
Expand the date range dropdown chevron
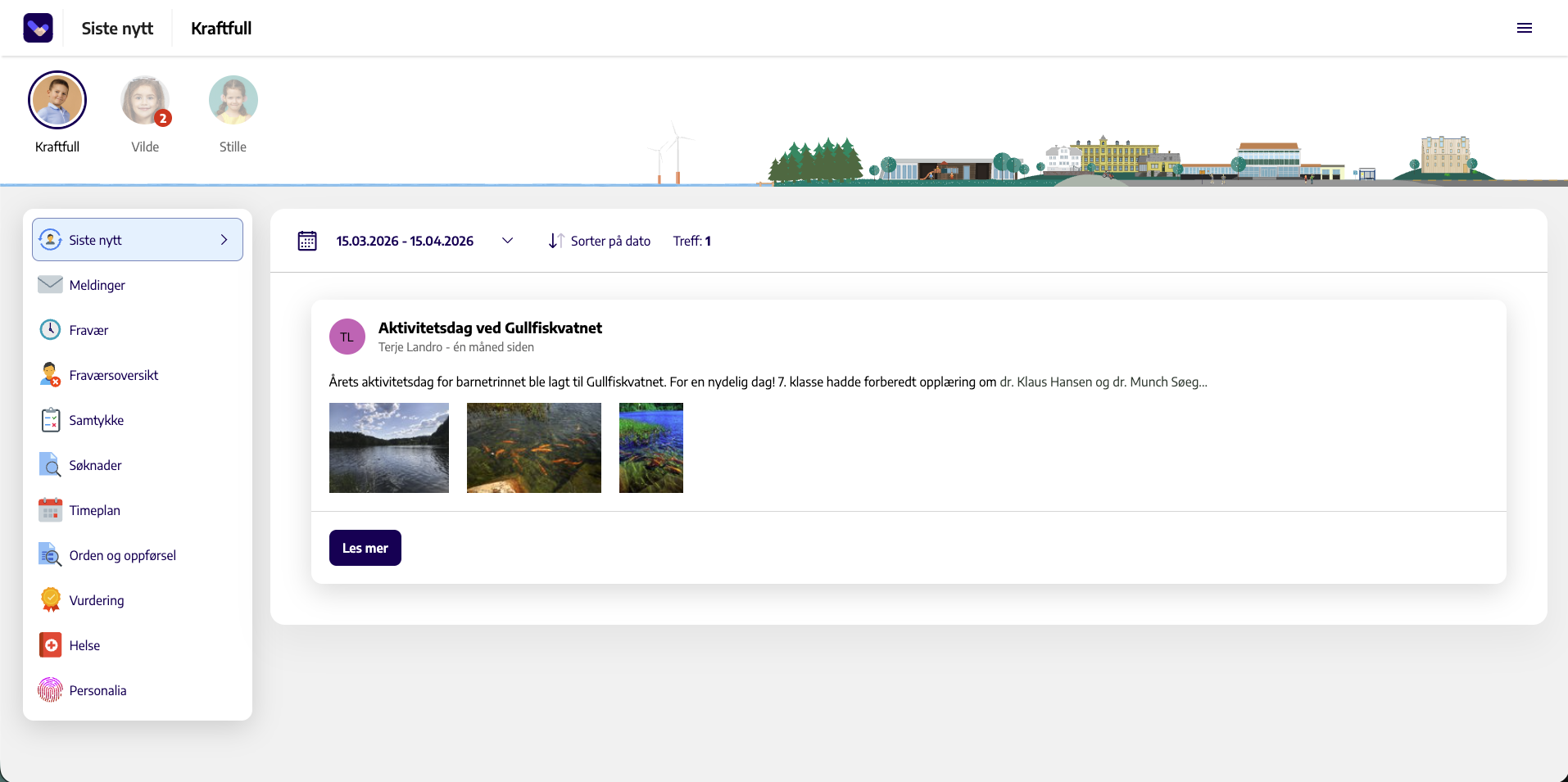(507, 241)
